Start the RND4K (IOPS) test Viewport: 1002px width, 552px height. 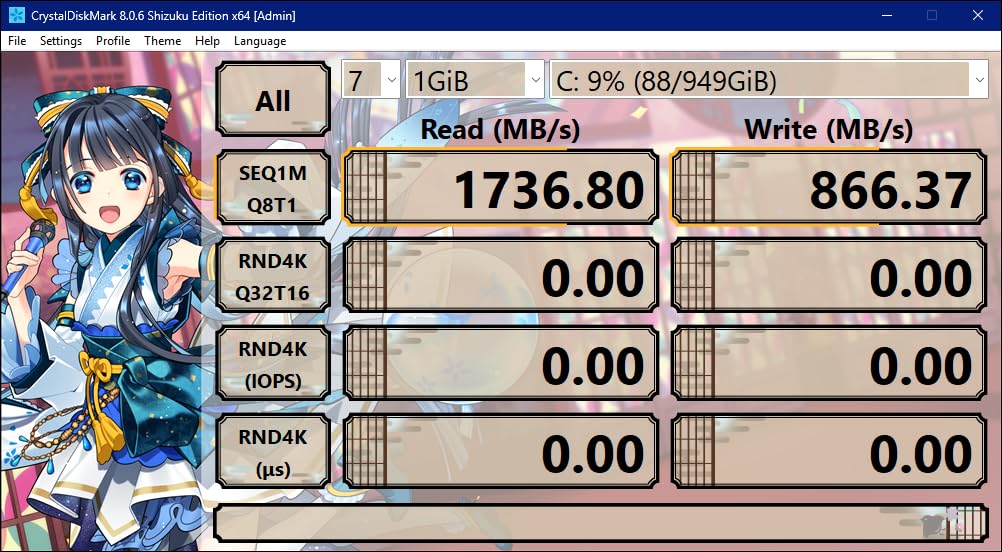(273, 364)
